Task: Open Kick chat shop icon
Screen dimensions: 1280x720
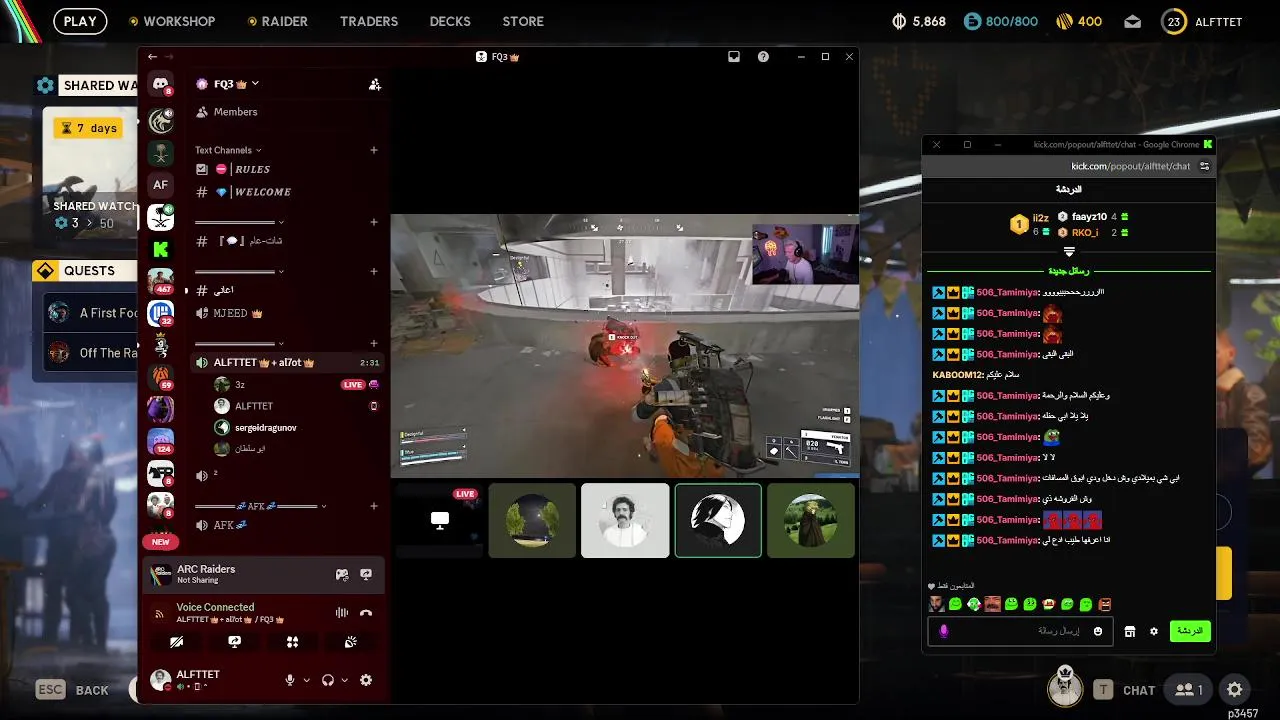Action: tap(1130, 631)
